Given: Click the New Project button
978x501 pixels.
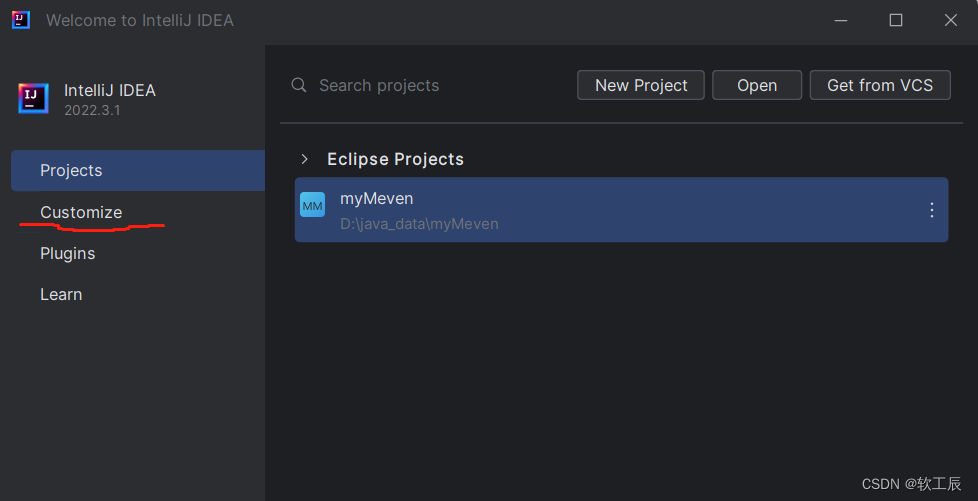Looking at the screenshot, I should (641, 85).
